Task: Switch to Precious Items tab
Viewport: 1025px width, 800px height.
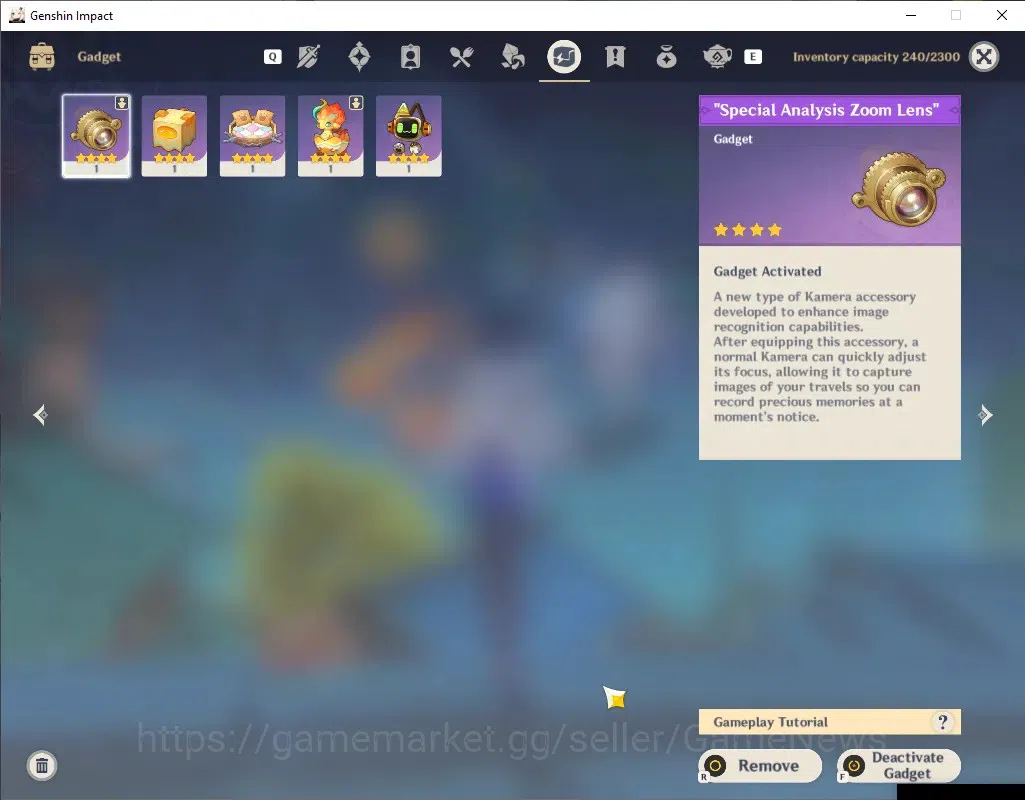Action: 666,57
